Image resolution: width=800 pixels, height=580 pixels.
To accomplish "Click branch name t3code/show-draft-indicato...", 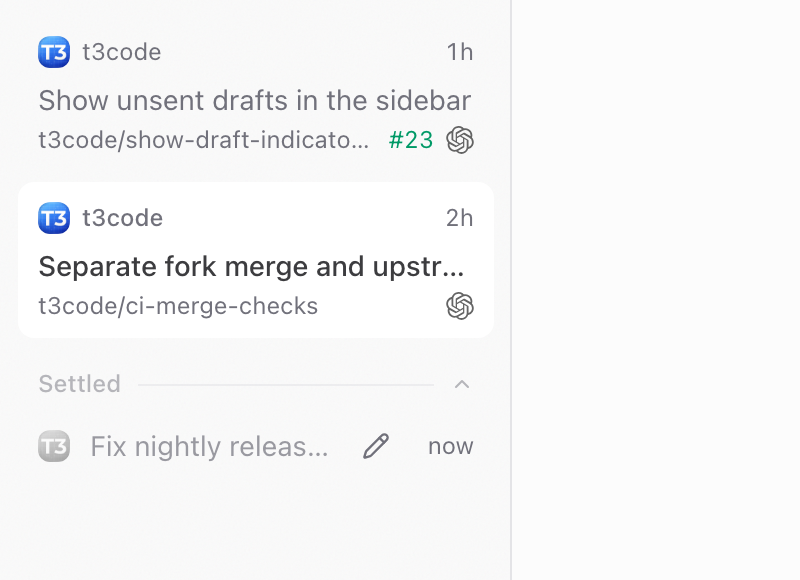I will point(204,140).
